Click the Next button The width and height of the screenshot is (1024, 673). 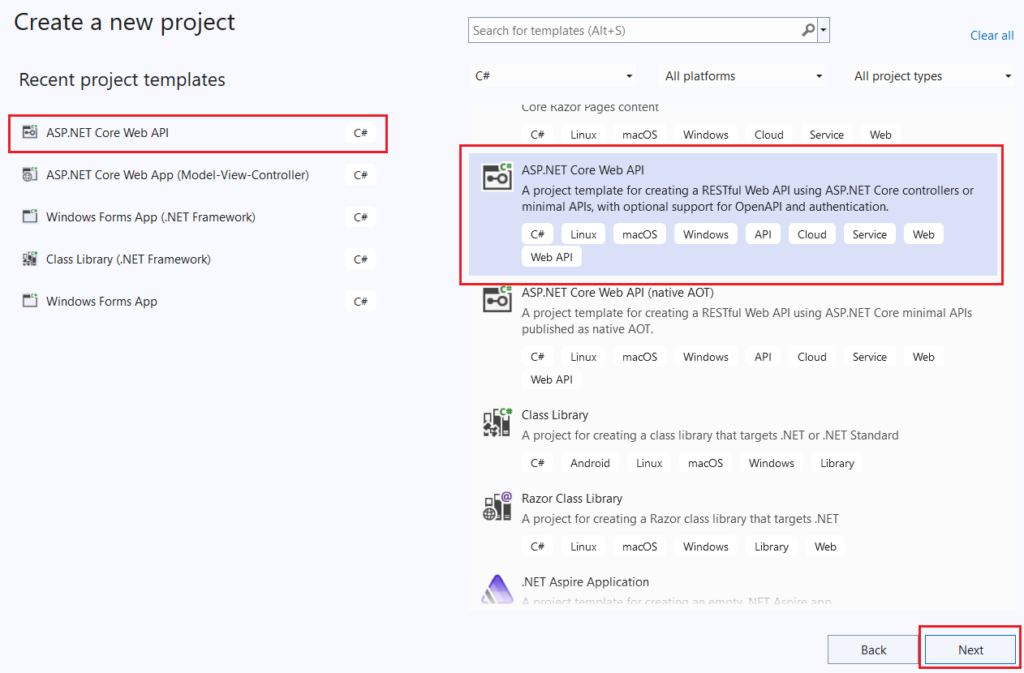click(970, 650)
